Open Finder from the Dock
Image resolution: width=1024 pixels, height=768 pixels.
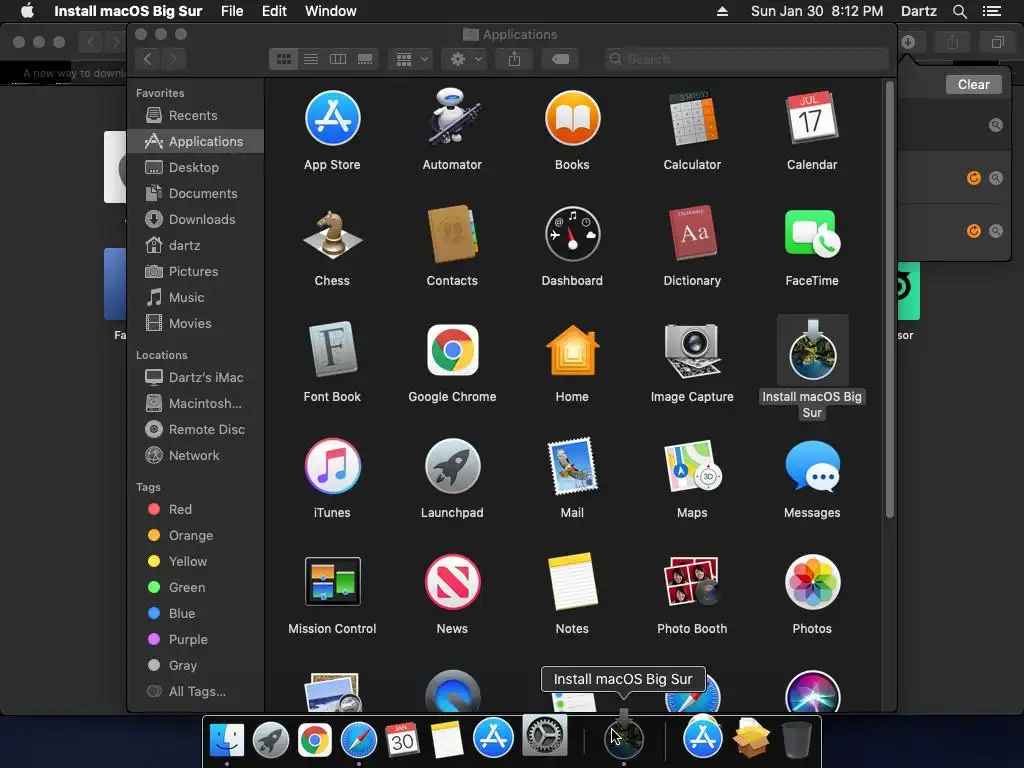[x=227, y=740]
